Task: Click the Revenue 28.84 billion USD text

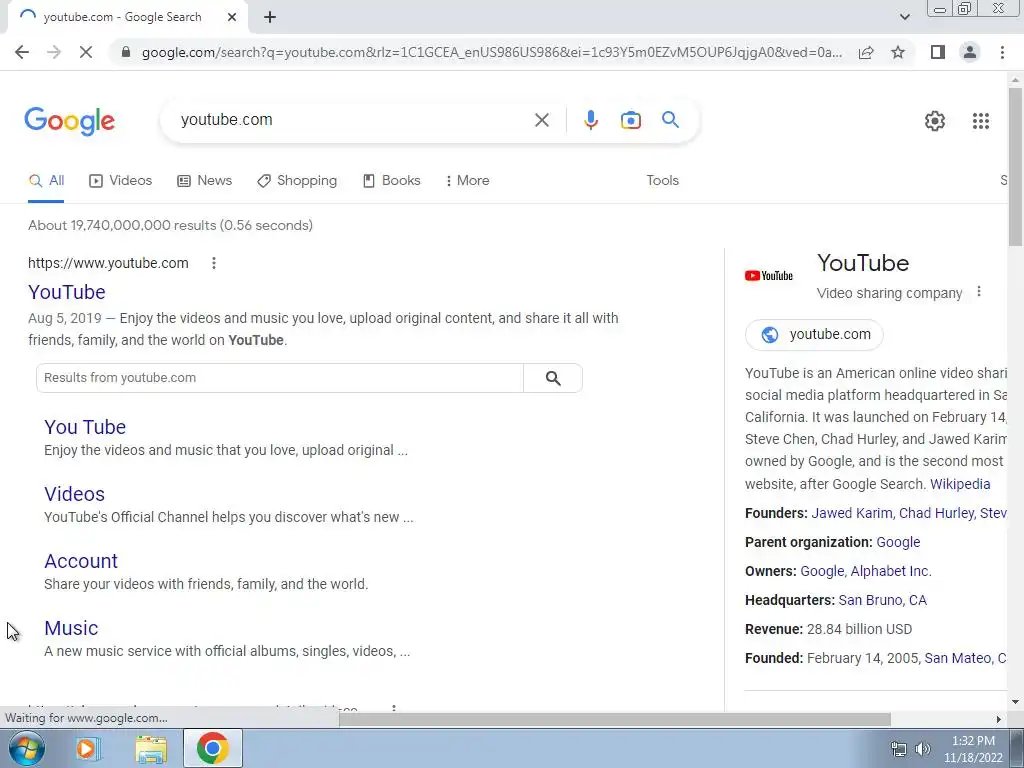Action: click(x=828, y=630)
